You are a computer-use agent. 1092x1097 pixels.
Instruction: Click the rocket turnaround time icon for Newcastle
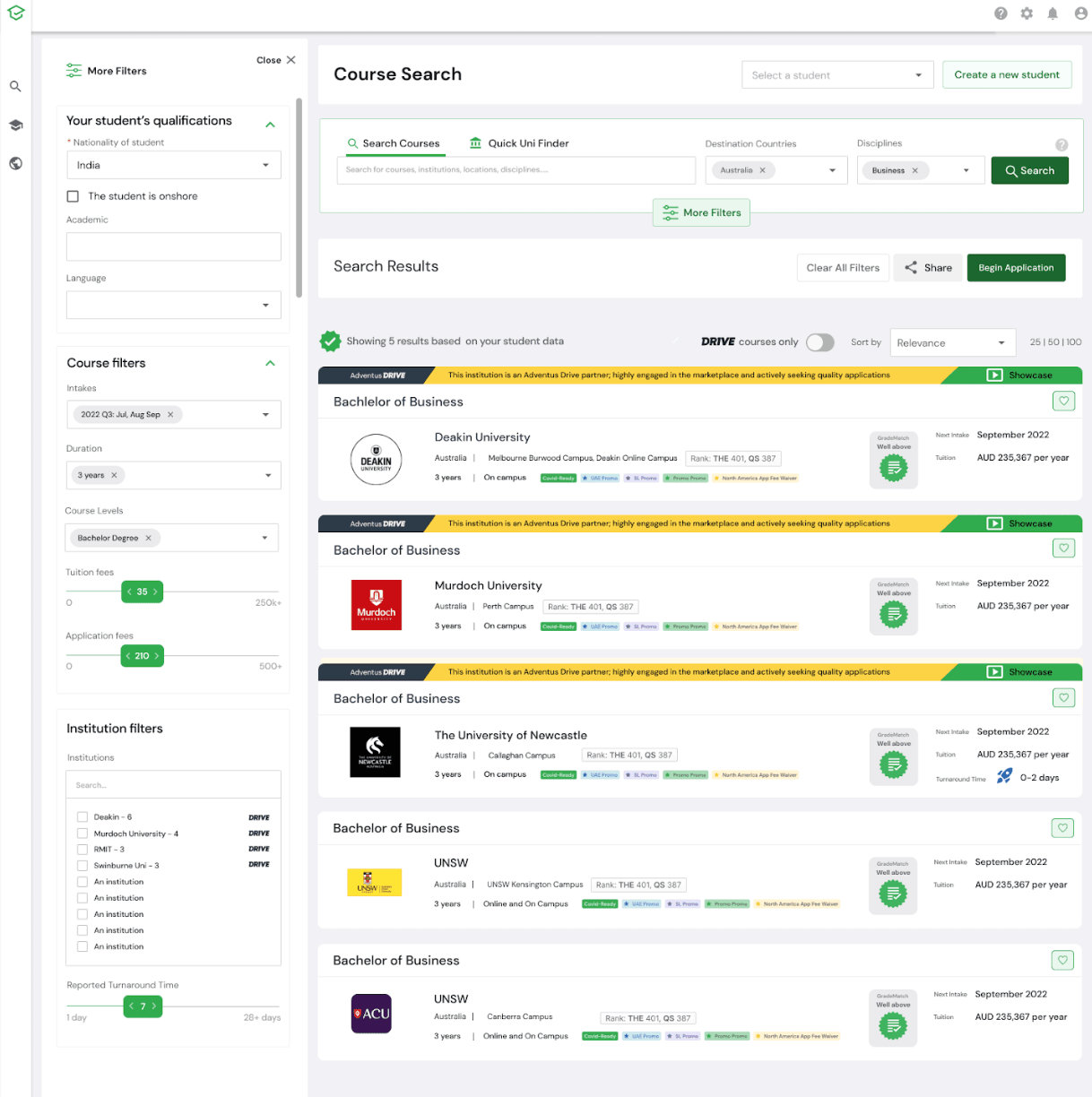(x=1005, y=776)
